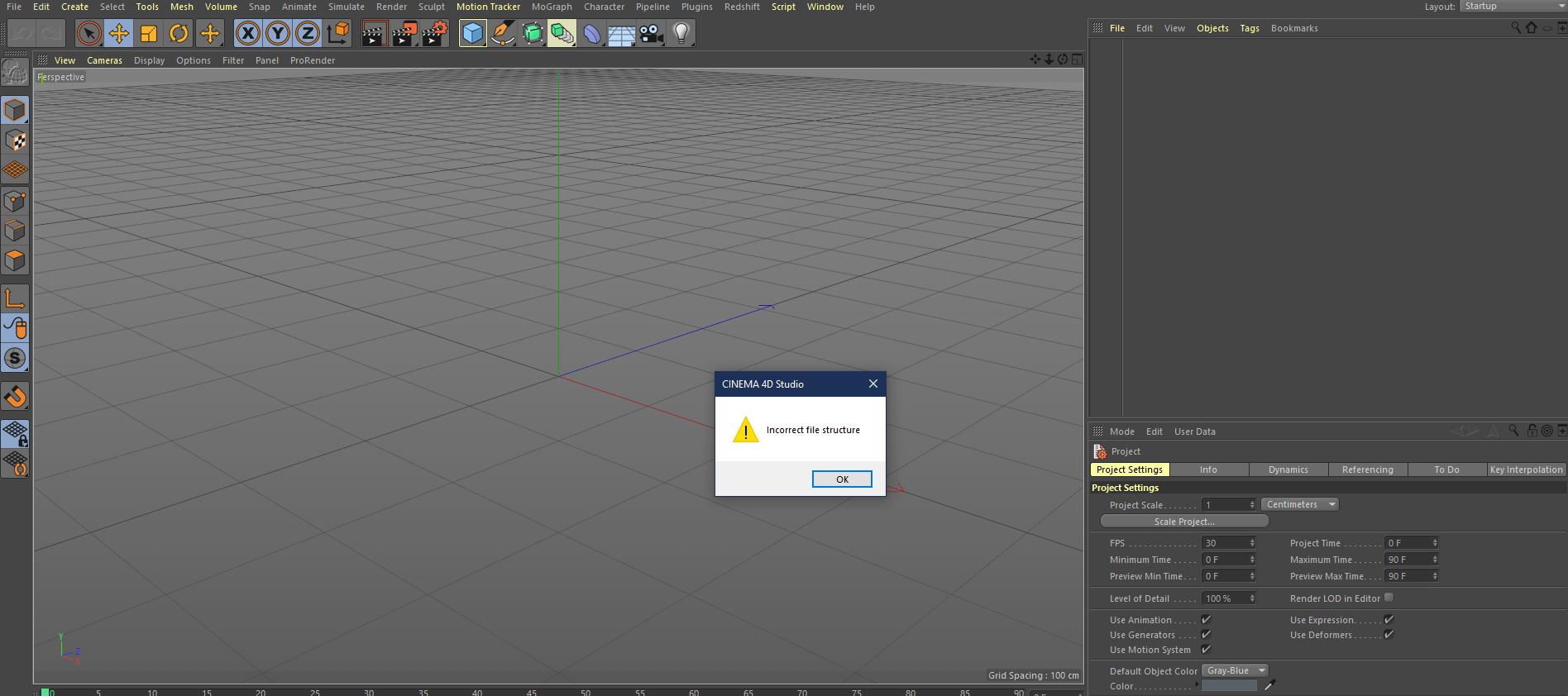Screen dimensions: 1568x696
Task: Open the Redshift menu
Action: [742, 7]
